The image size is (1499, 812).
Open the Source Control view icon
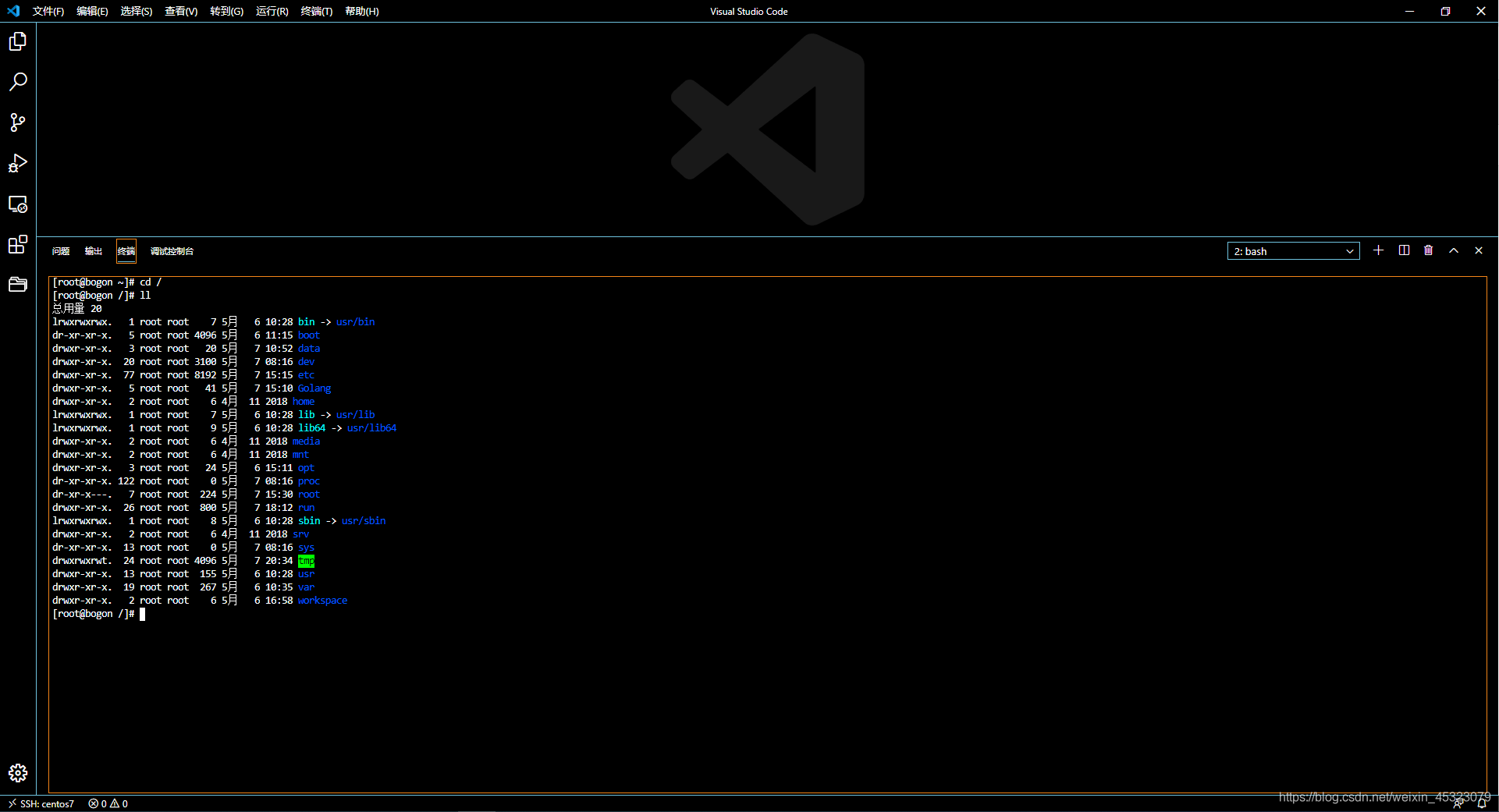(x=18, y=122)
